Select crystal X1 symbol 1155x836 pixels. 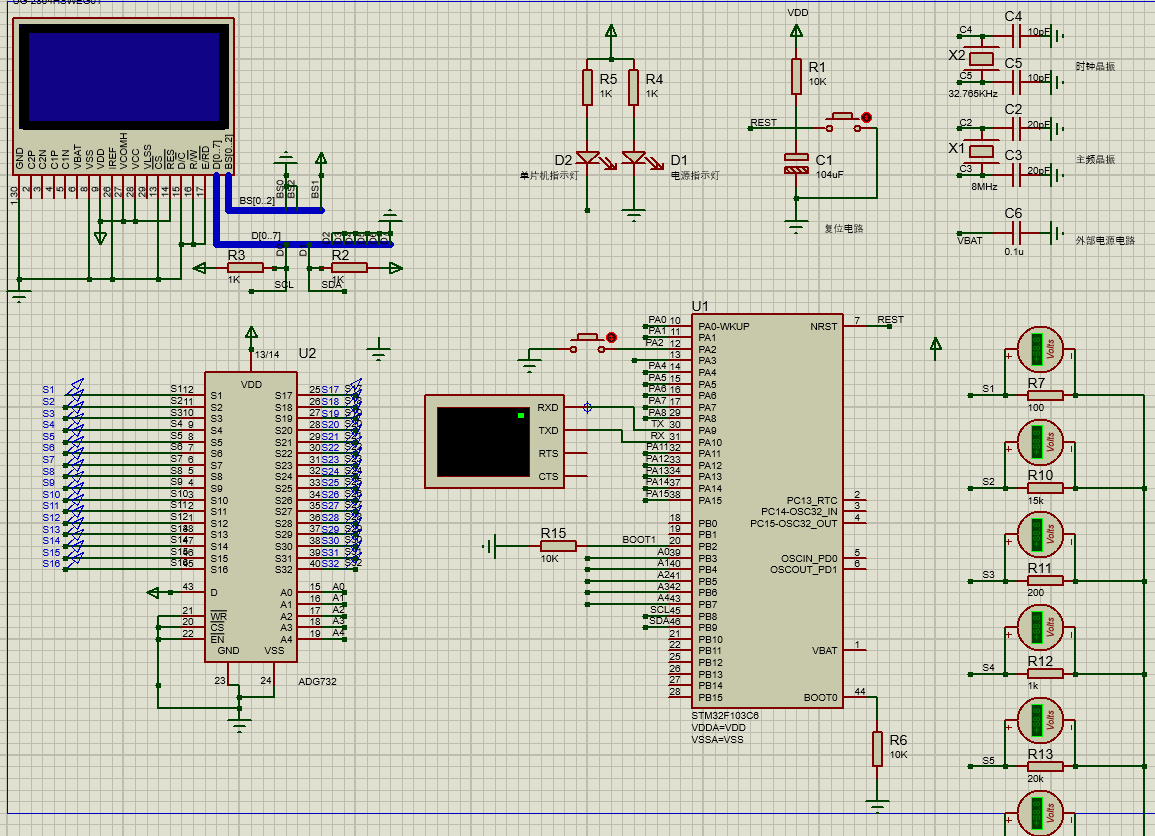(980, 152)
